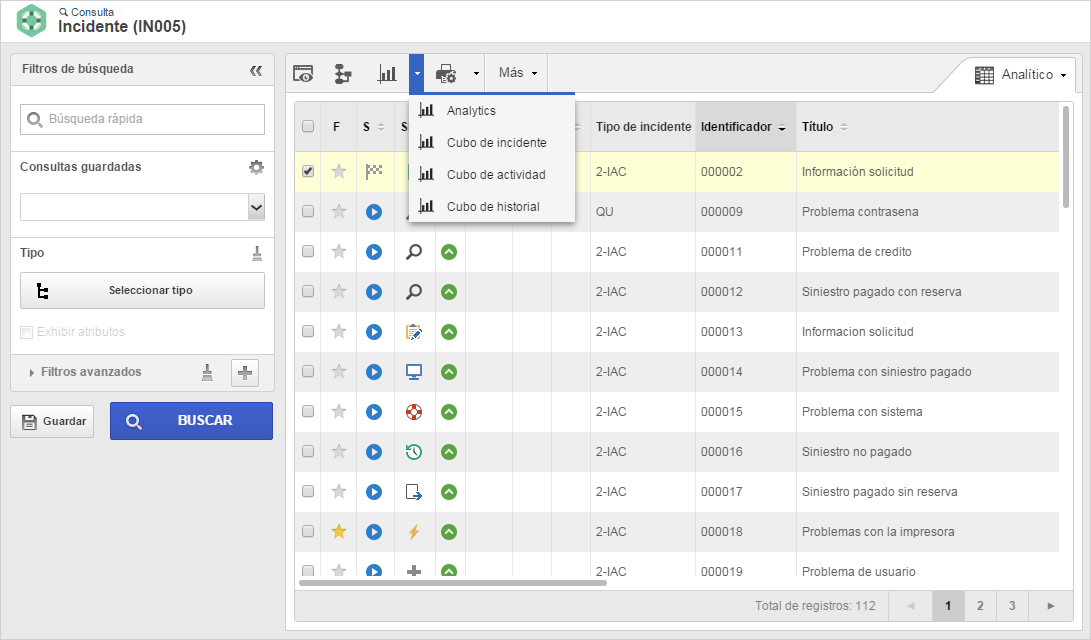Click green up arrow in row 000016
The image size is (1091, 640).
pos(449,451)
